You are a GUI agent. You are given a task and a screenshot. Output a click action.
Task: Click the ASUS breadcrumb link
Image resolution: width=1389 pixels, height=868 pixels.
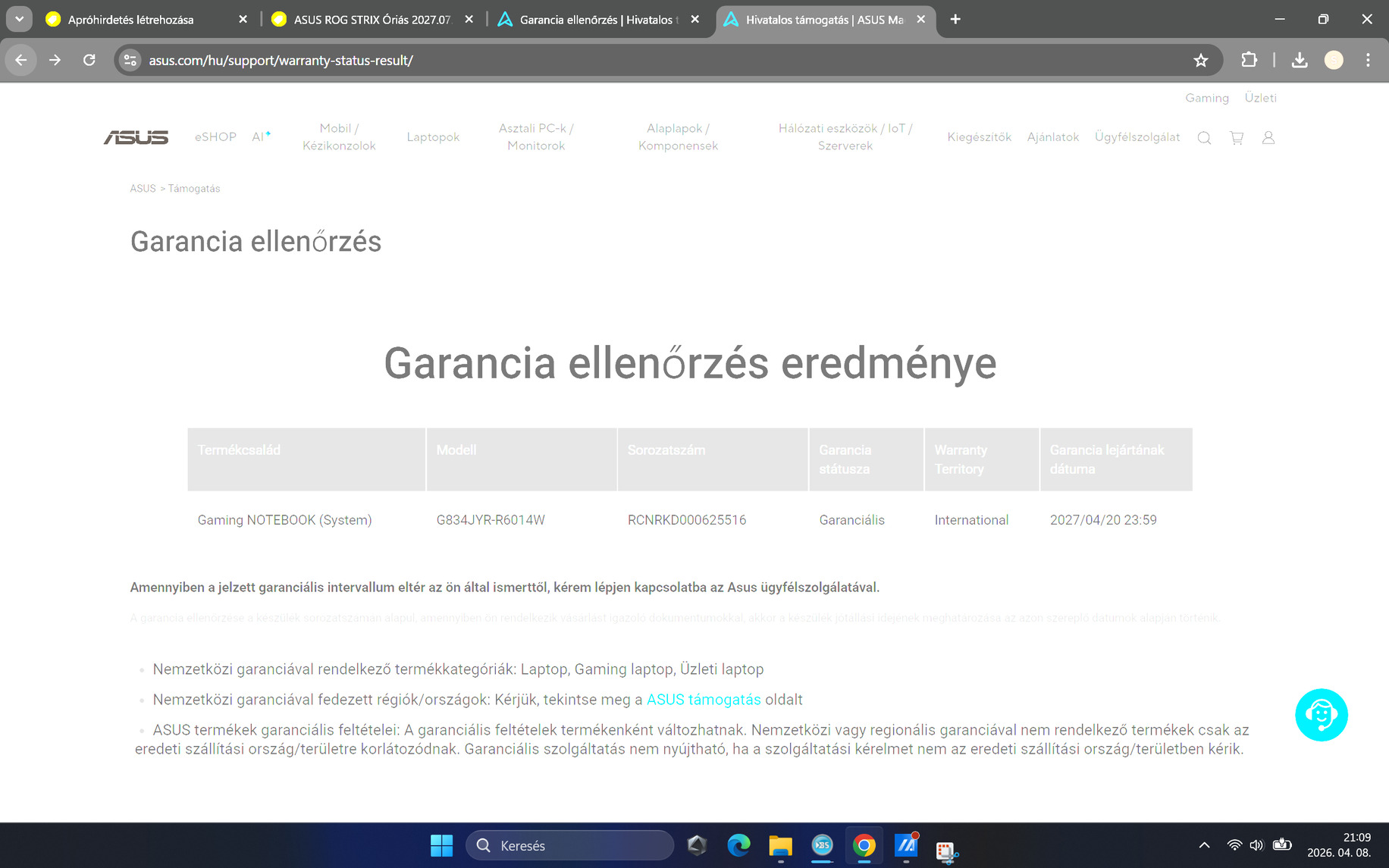point(143,189)
